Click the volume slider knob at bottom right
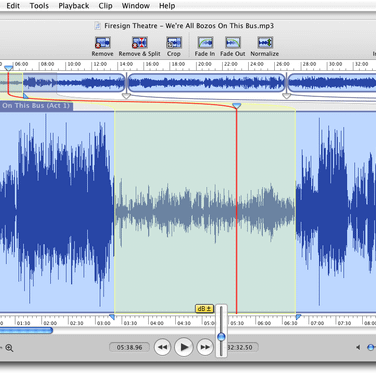 pos(371,347)
